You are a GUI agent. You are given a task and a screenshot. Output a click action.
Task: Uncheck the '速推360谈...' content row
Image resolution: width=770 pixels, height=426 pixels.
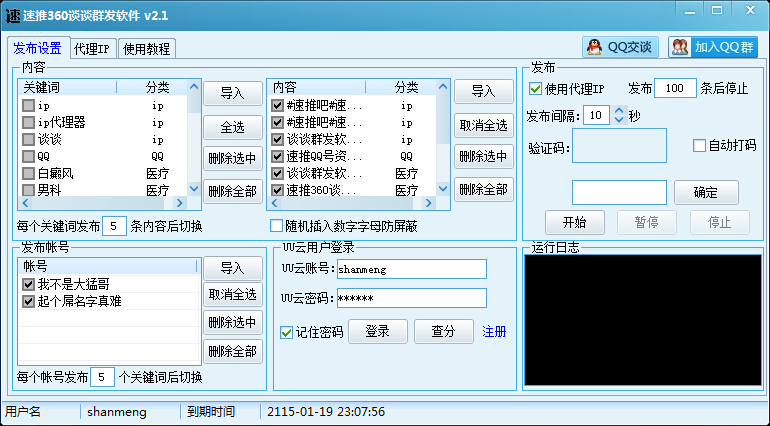[277, 190]
